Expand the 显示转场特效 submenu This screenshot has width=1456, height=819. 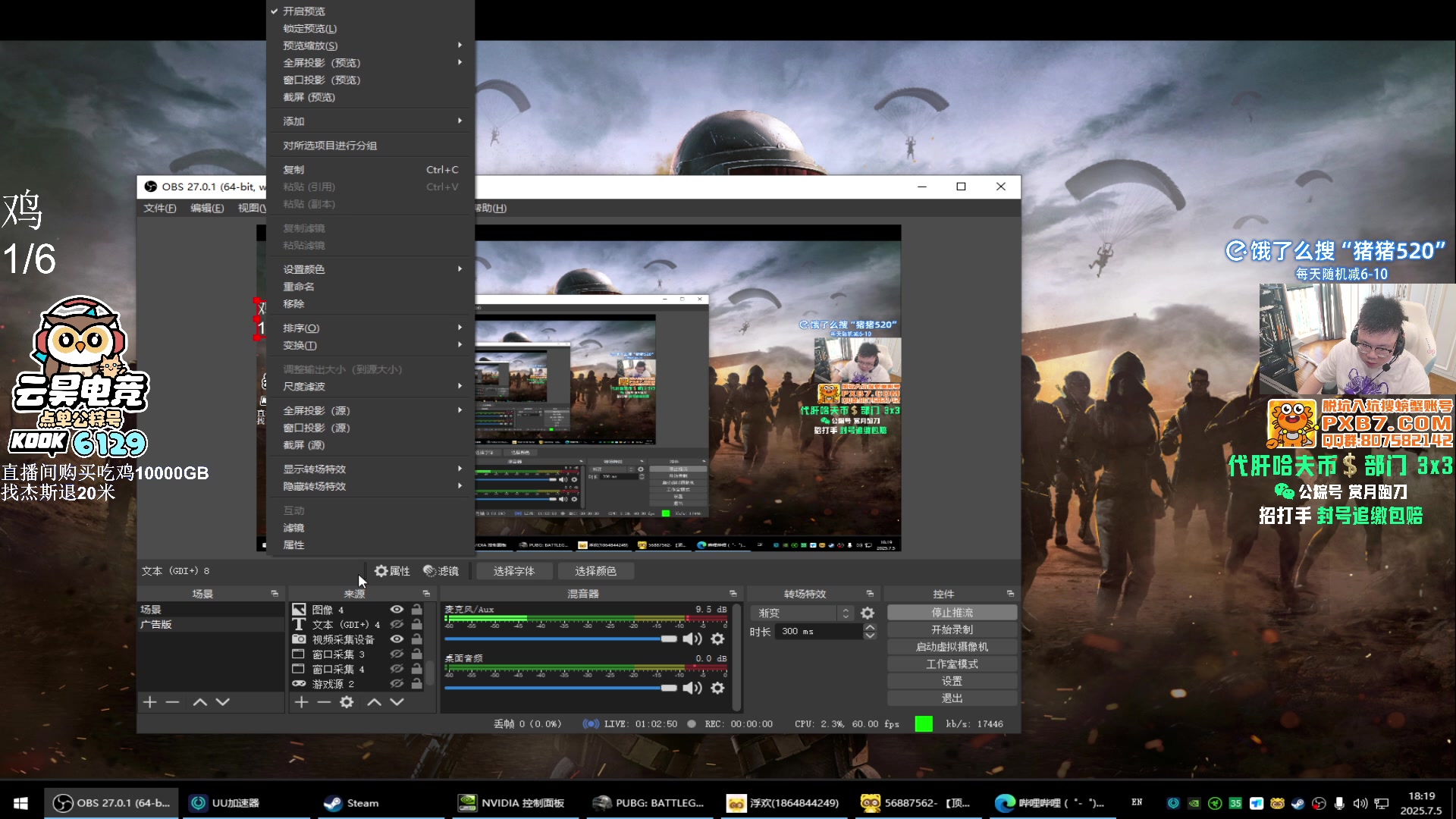coord(370,469)
